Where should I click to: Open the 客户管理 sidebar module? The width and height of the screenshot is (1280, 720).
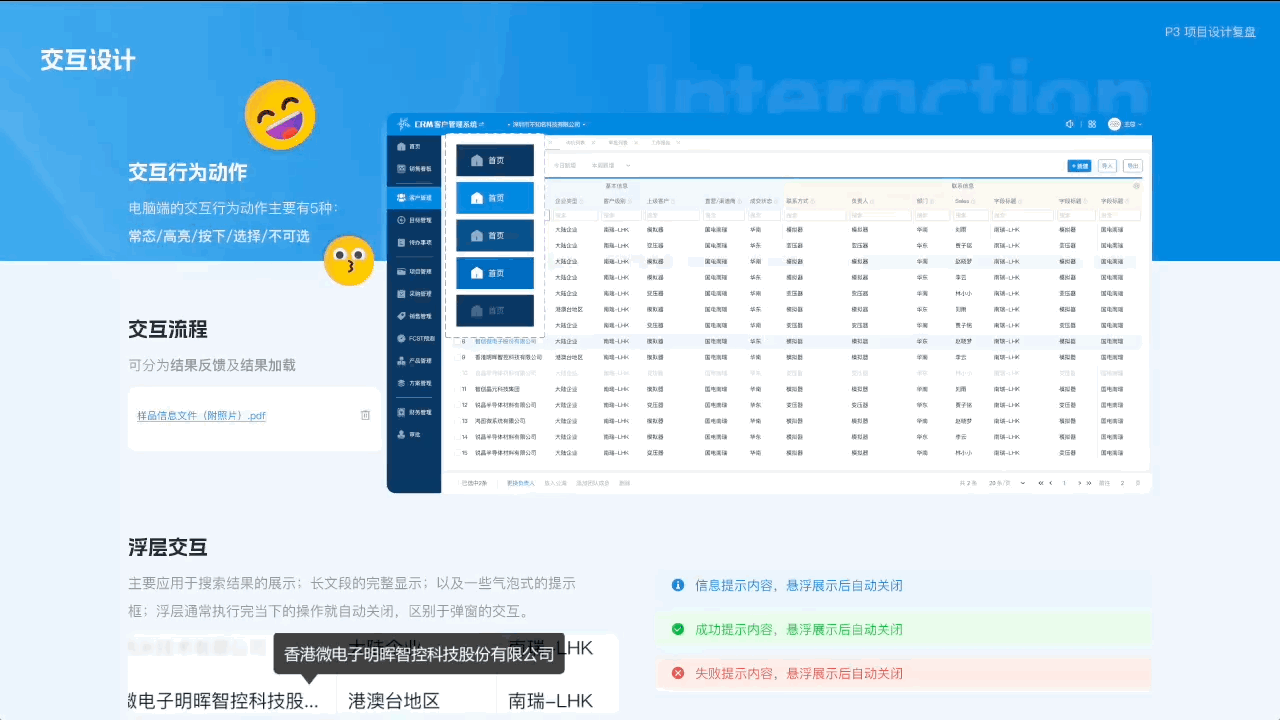coord(413,199)
